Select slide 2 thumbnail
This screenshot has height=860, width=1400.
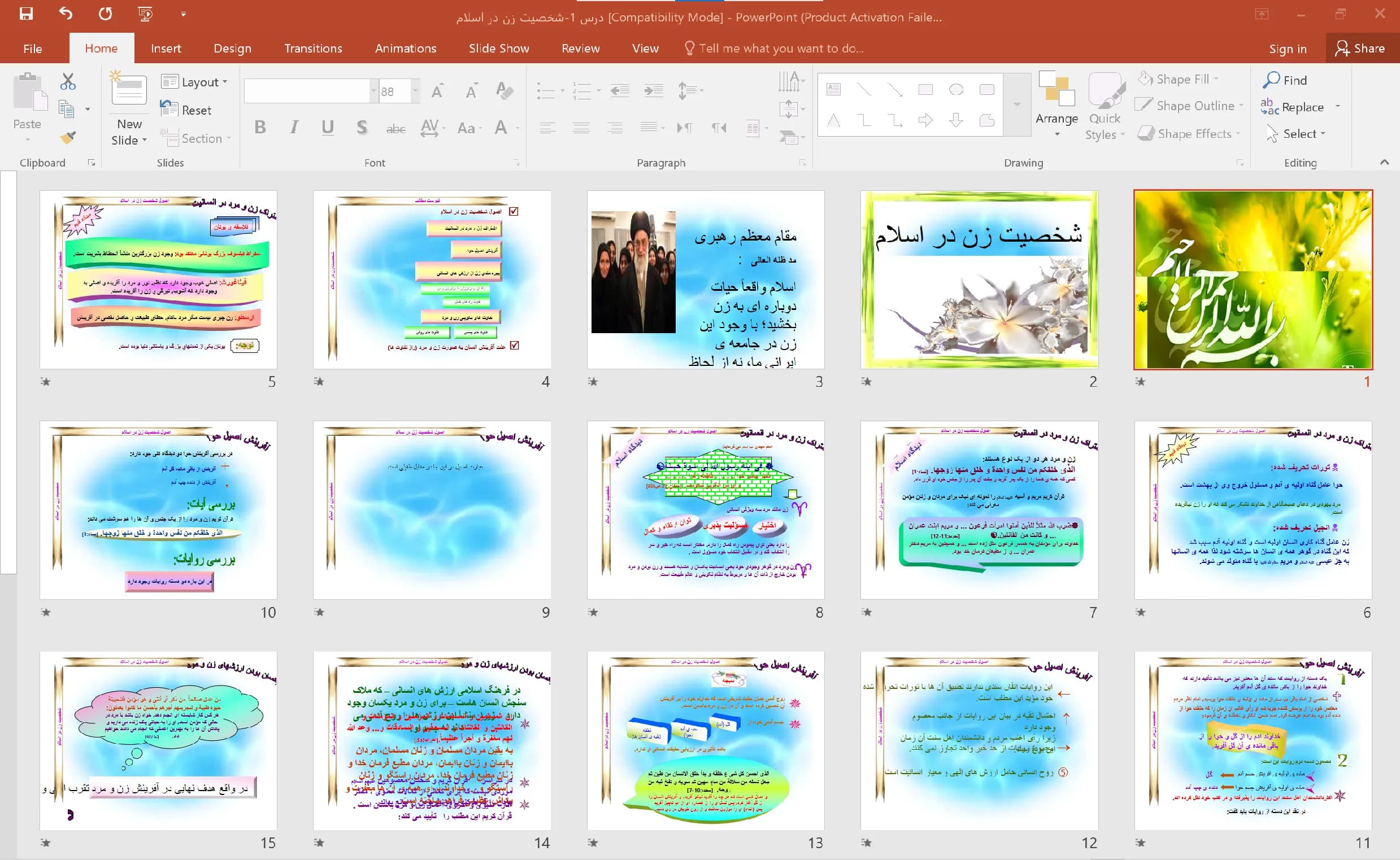point(979,280)
